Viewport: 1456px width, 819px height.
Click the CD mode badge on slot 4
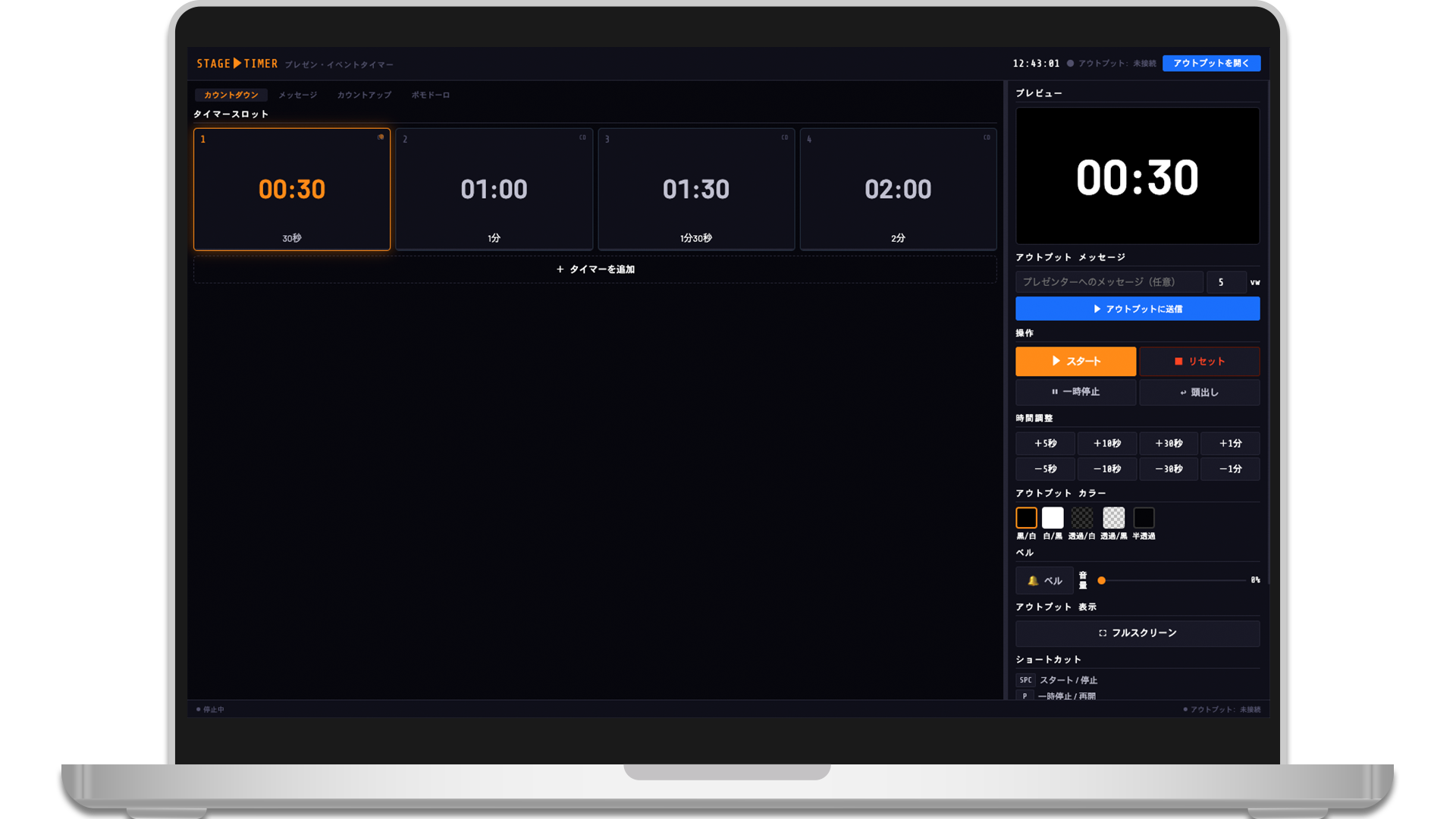987,137
